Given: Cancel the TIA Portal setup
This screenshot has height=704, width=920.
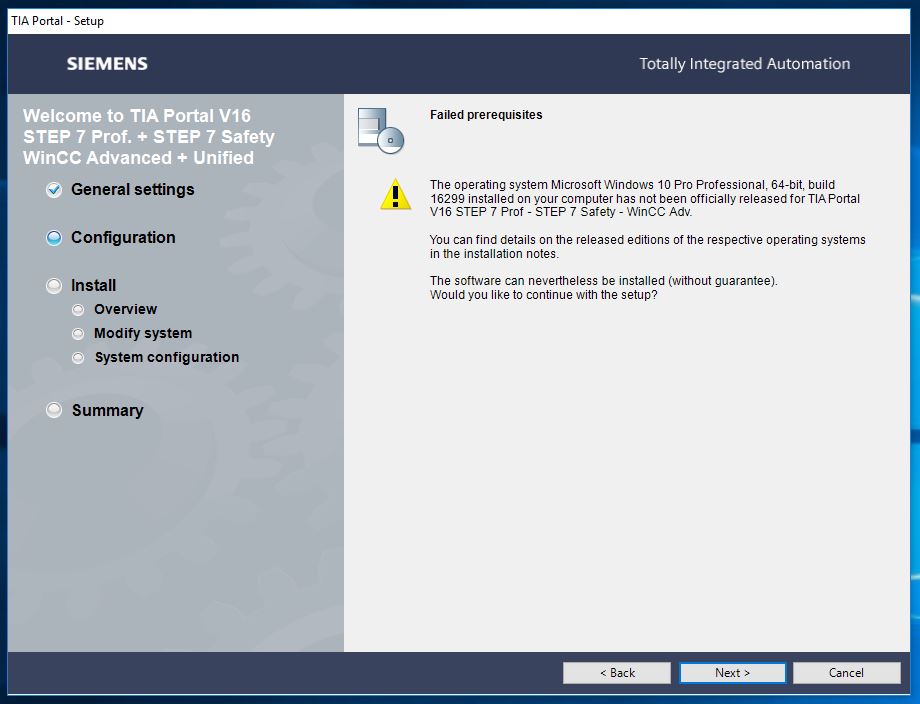Looking at the screenshot, I should click(846, 673).
